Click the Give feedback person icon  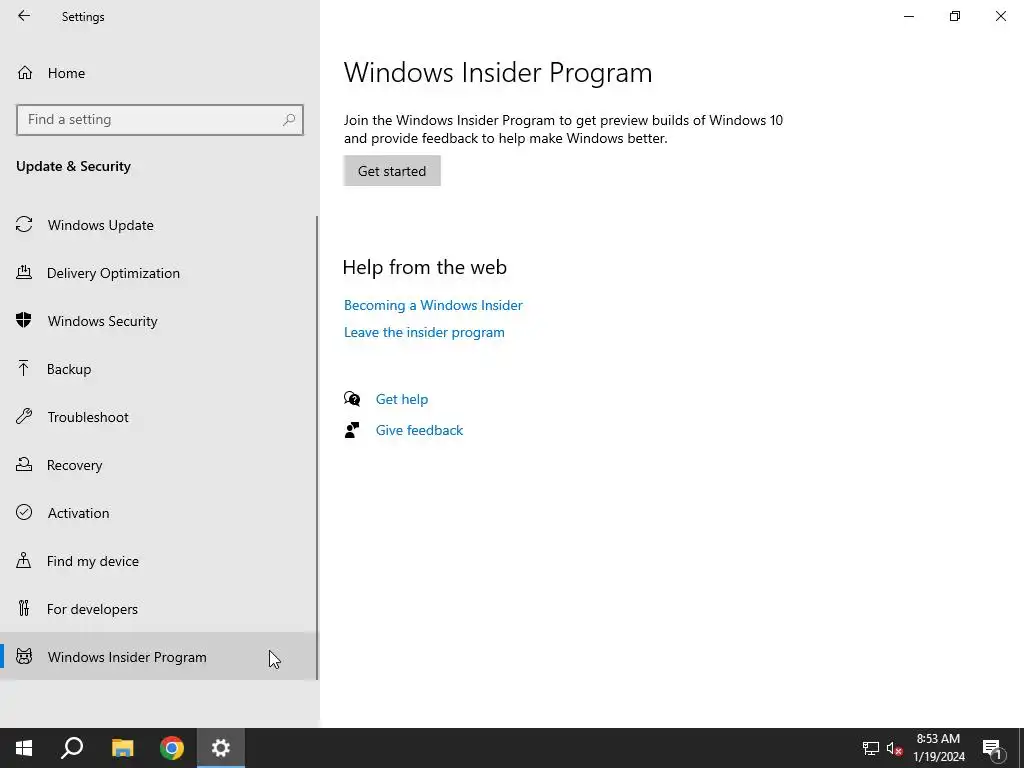tap(352, 430)
